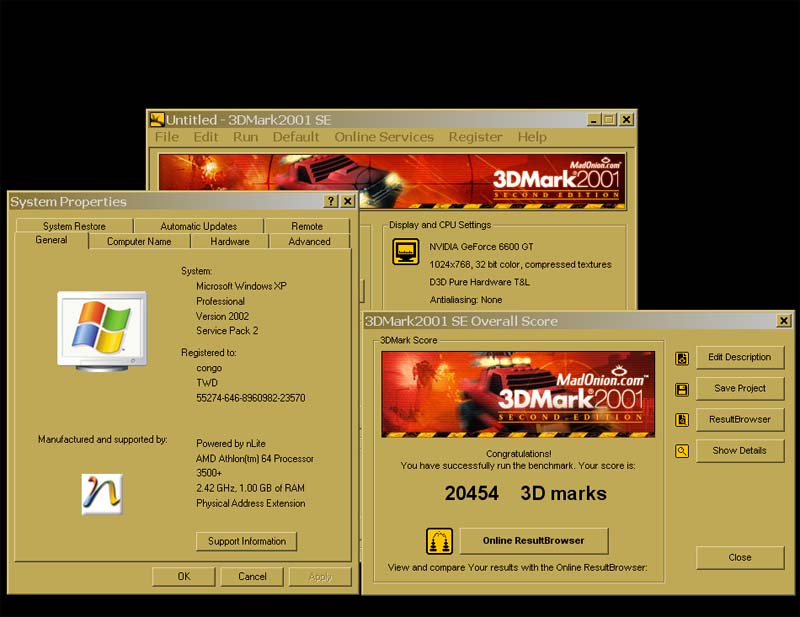Click the display monitor icon in Display settings

coord(406,252)
